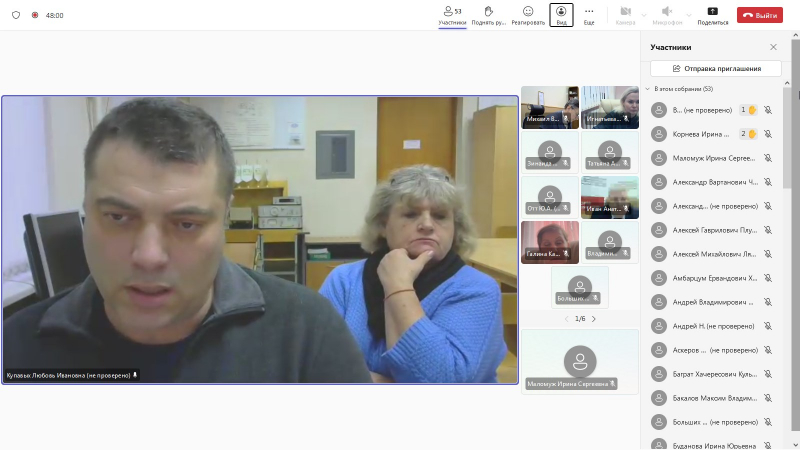This screenshot has width=800, height=450.
Task: Click the Отправка приглашения button
Action: pyautogui.click(x=715, y=69)
